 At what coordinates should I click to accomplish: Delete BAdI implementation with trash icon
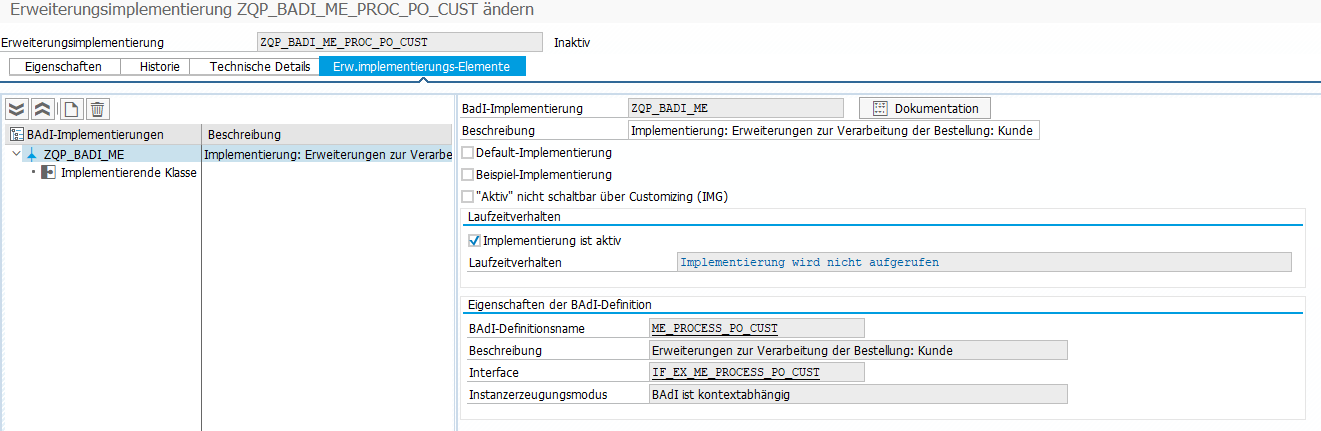(x=97, y=109)
